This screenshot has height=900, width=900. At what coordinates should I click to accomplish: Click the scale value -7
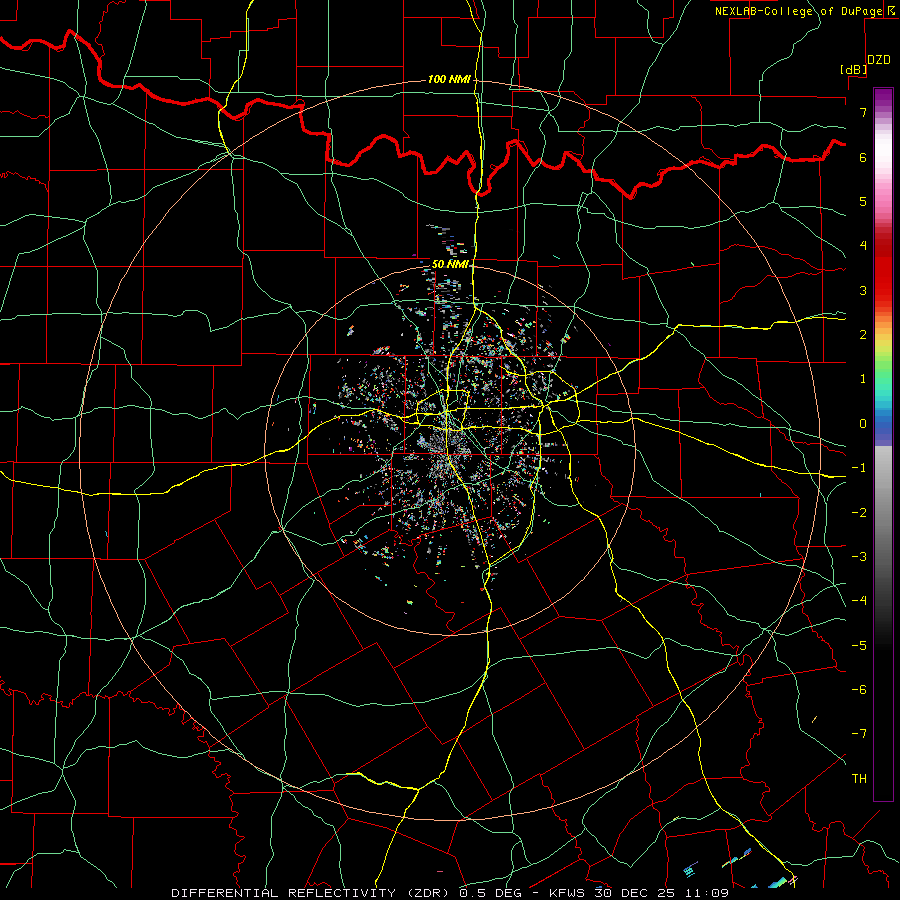pyautogui.click(x=859, y=734)
